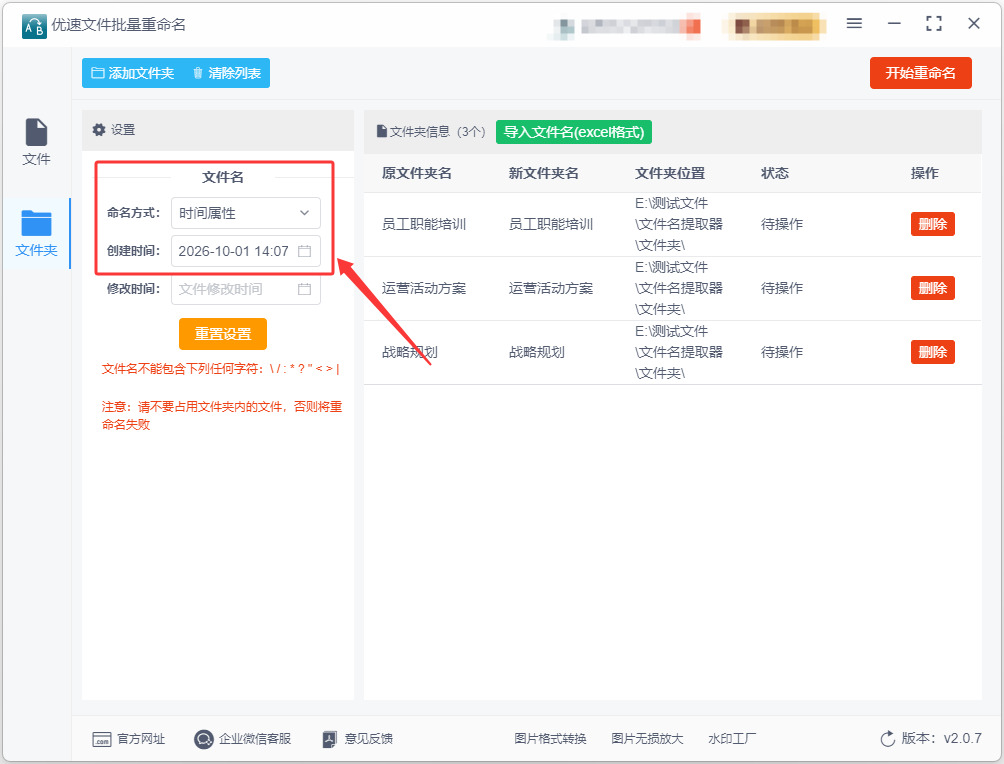Click the app logo icon
This screenshot has width=1004, height=764.
point(34,26)
